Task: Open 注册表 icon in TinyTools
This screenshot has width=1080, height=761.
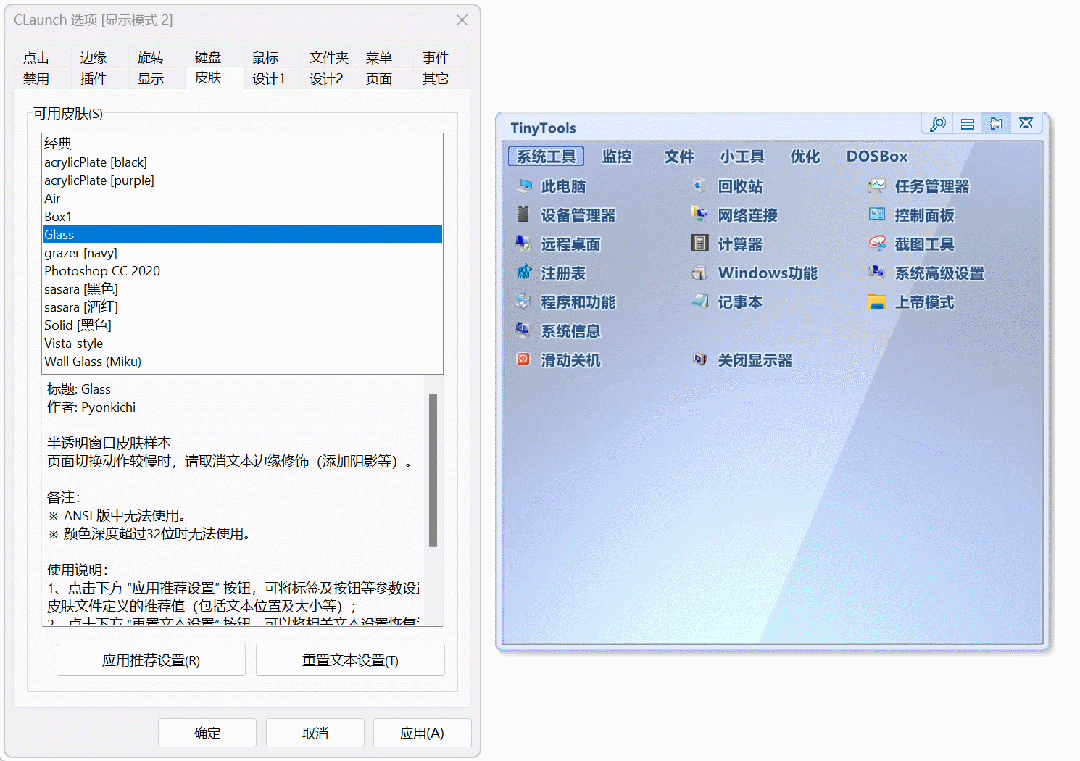Action: coord(524,273)
